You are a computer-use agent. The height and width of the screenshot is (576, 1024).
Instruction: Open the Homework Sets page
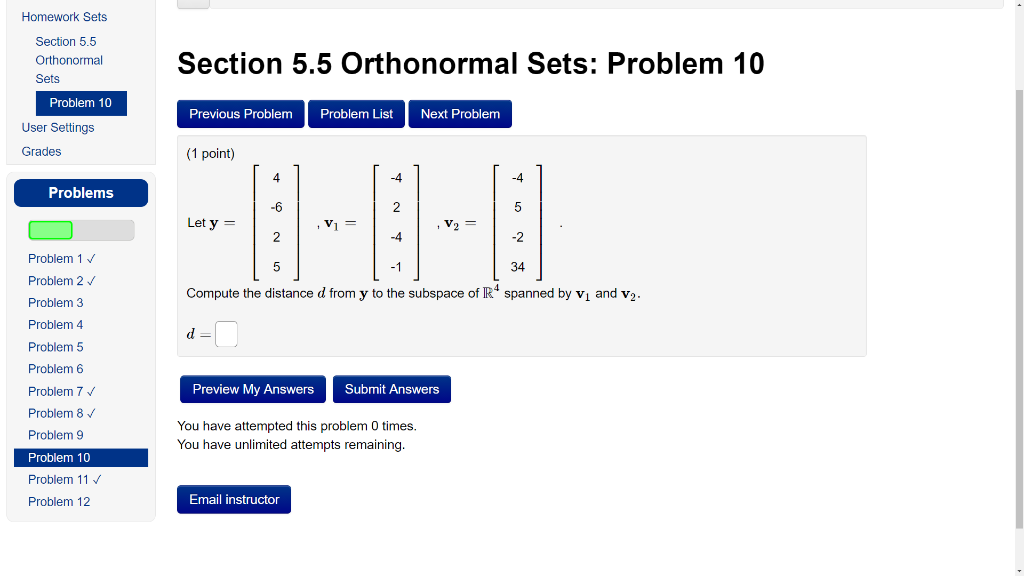(64, 17)
